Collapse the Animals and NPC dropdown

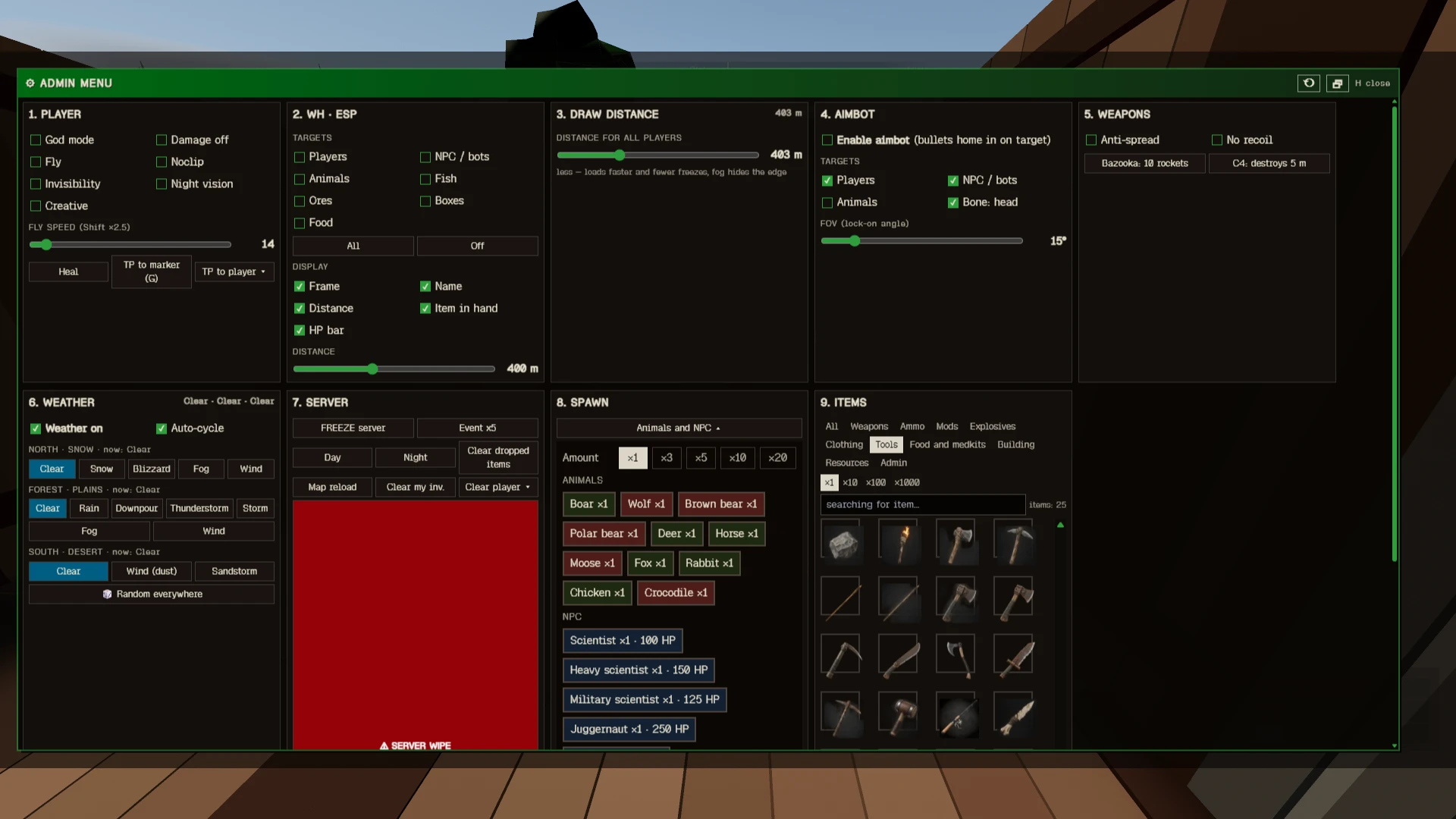[679, 428]
